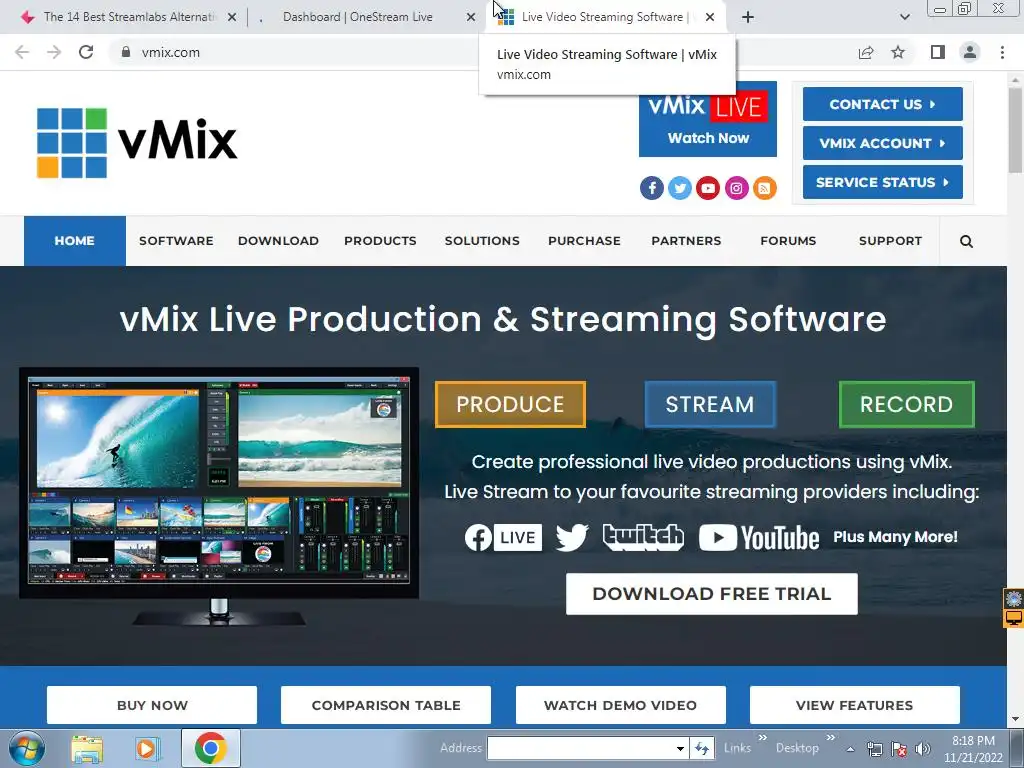Expand the taskbar Address dropdown arrow
The width and height of the screenshot is (1024, 768).
click(x=680, y=748)
